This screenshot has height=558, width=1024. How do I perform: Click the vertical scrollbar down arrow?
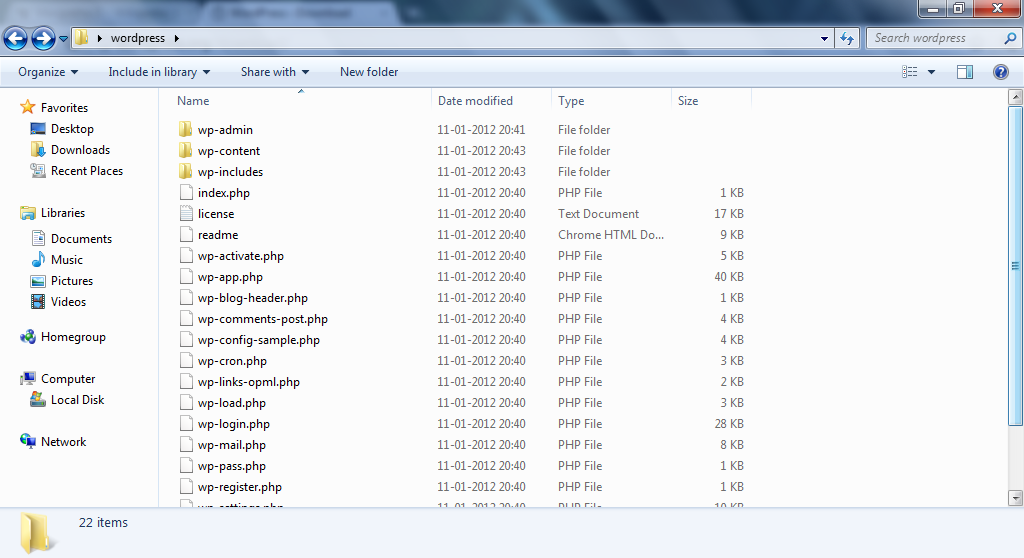(1015, 498)
